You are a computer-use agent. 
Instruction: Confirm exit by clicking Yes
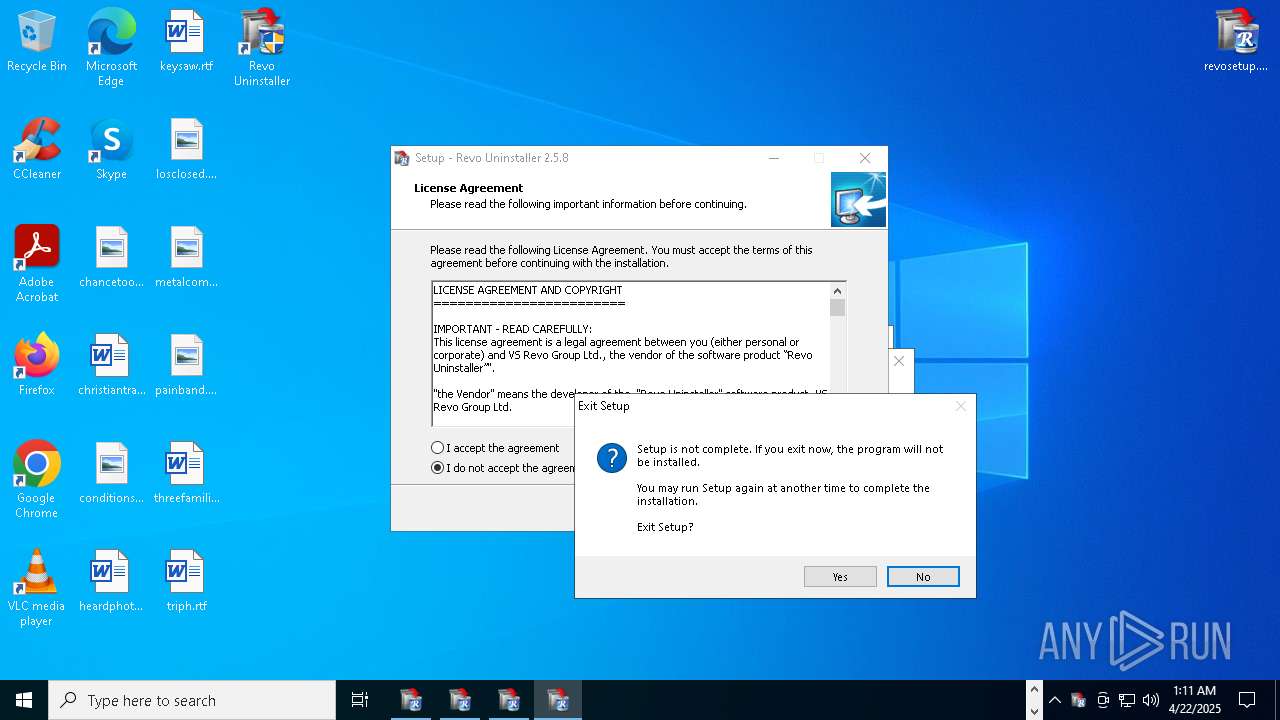coord(840,577)
